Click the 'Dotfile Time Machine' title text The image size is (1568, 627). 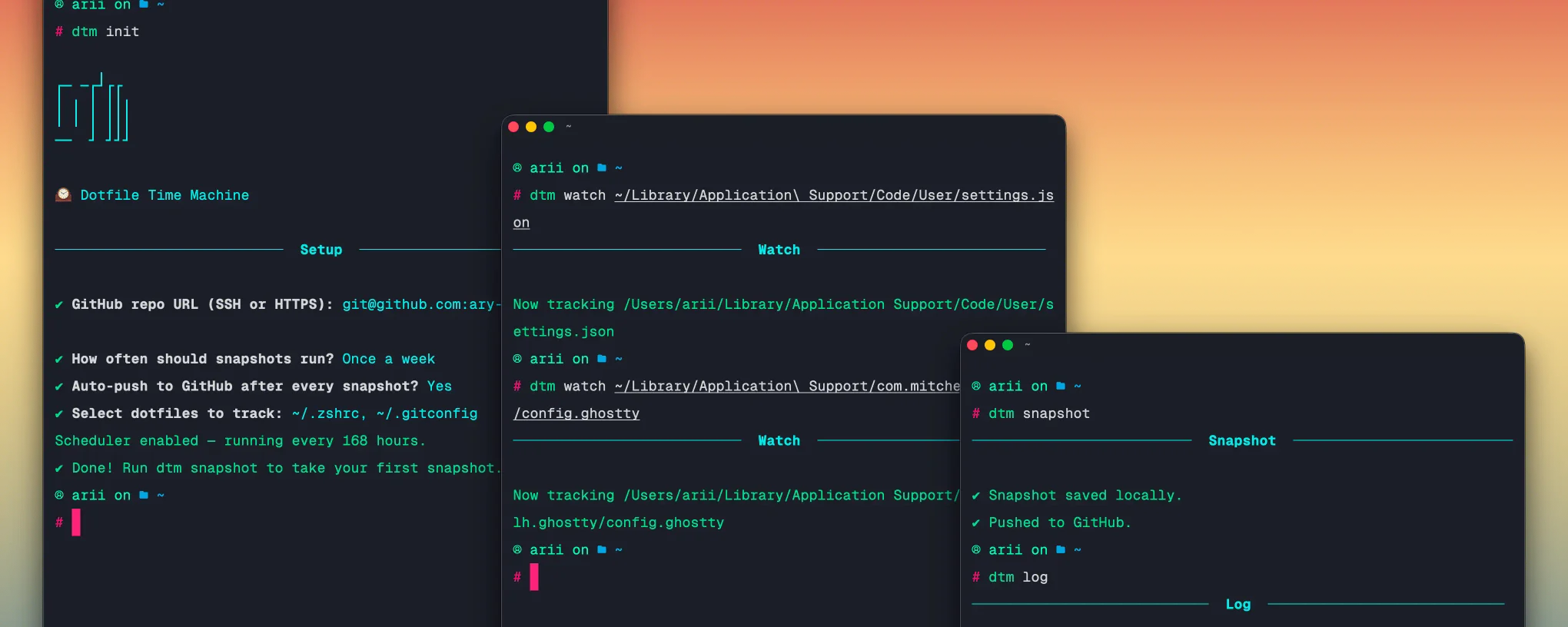(x=164, y=195)
